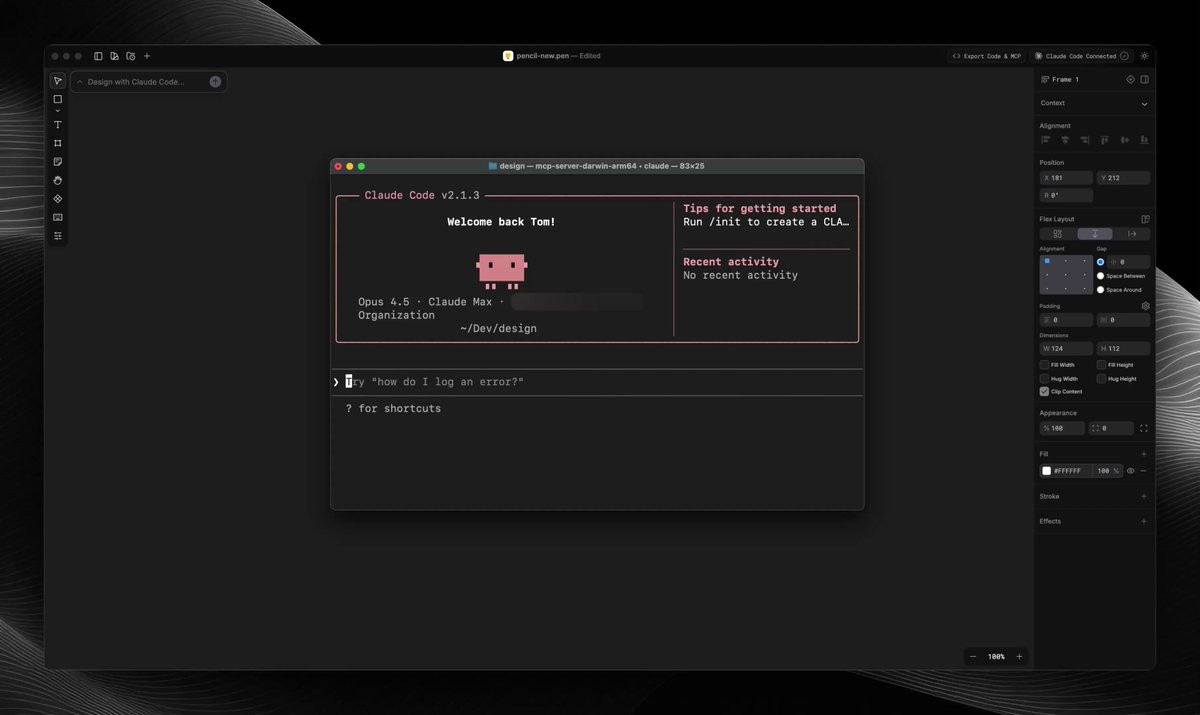This screenshot has width=1200, height=715.
Task: Toggle the sidebar panel icon in title bar
Action: [98, 56]
